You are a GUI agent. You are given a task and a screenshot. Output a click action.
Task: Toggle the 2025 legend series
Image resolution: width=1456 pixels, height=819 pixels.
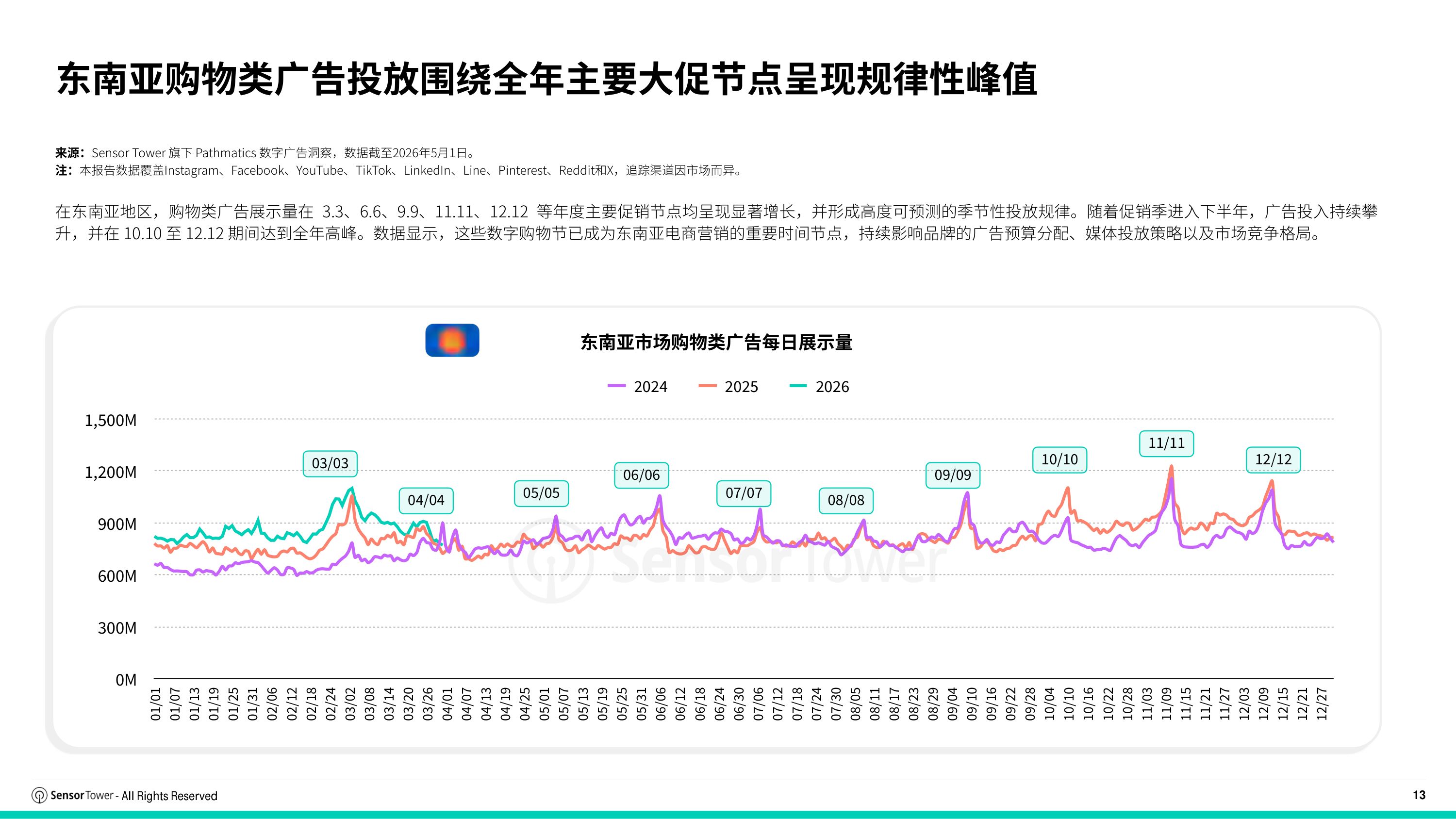[728, 387]
